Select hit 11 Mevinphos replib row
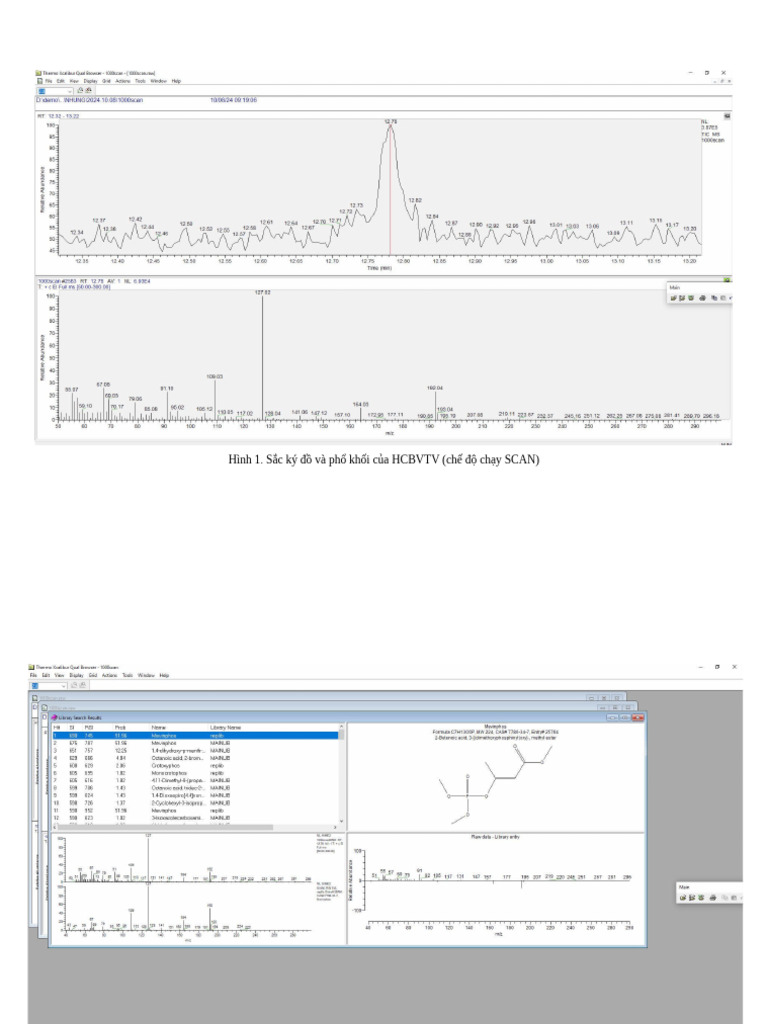 [x=195, y=810]
